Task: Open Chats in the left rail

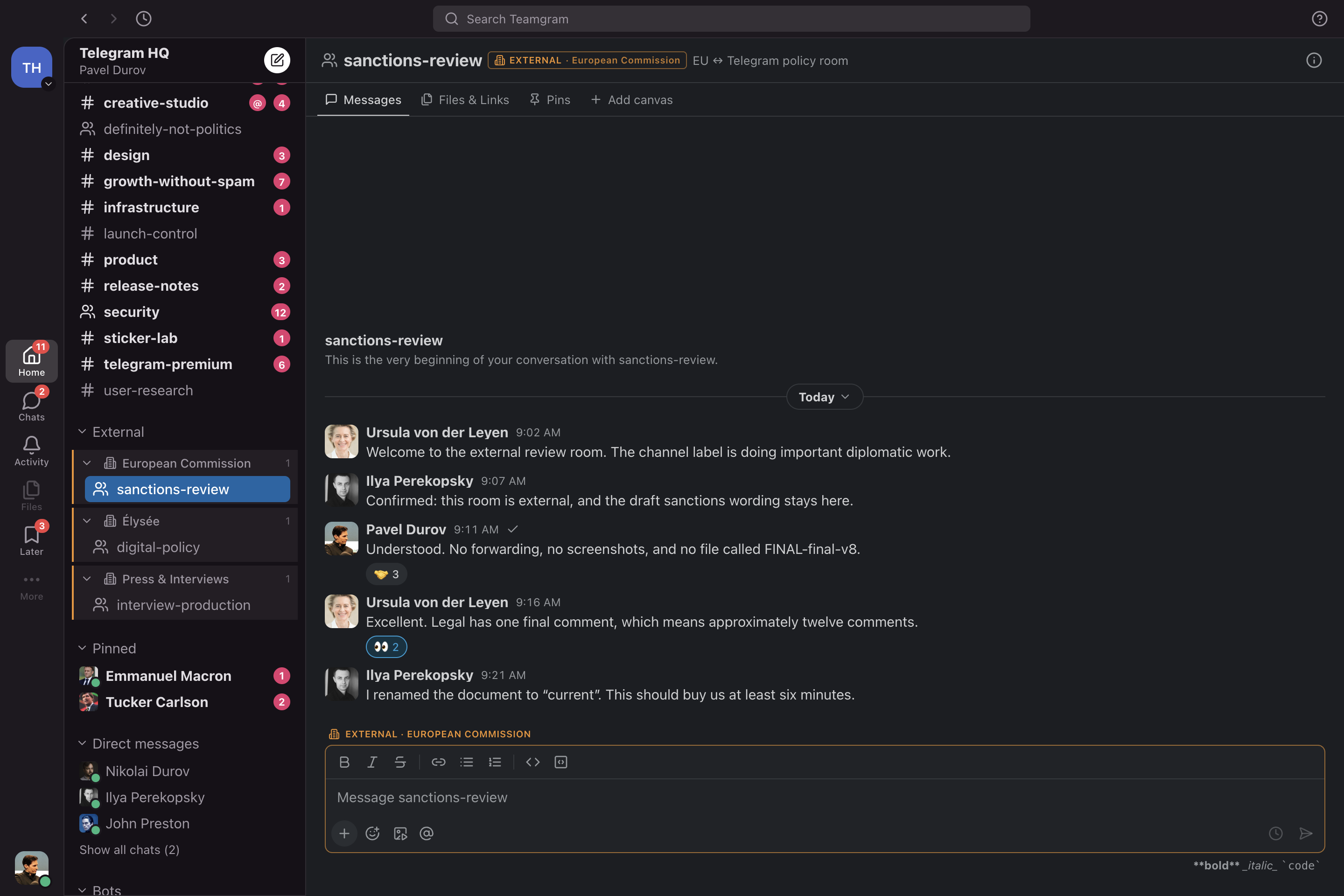Action: (31, 406)
